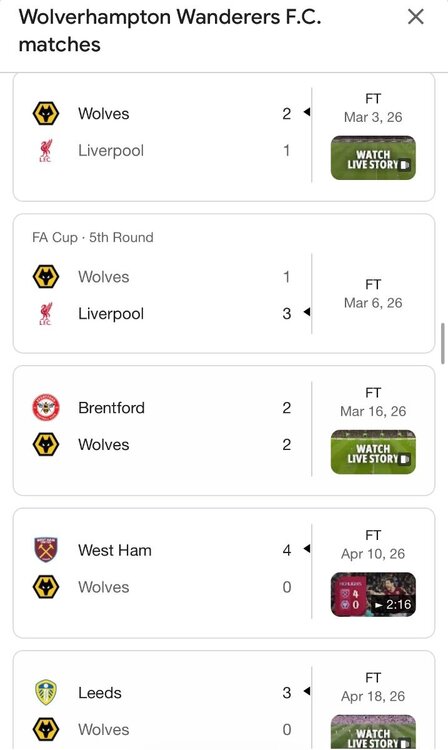Click the Liverpool crest in Mar 3 match
The width and height of the screenshot is (448, 750).
(46, 151)
